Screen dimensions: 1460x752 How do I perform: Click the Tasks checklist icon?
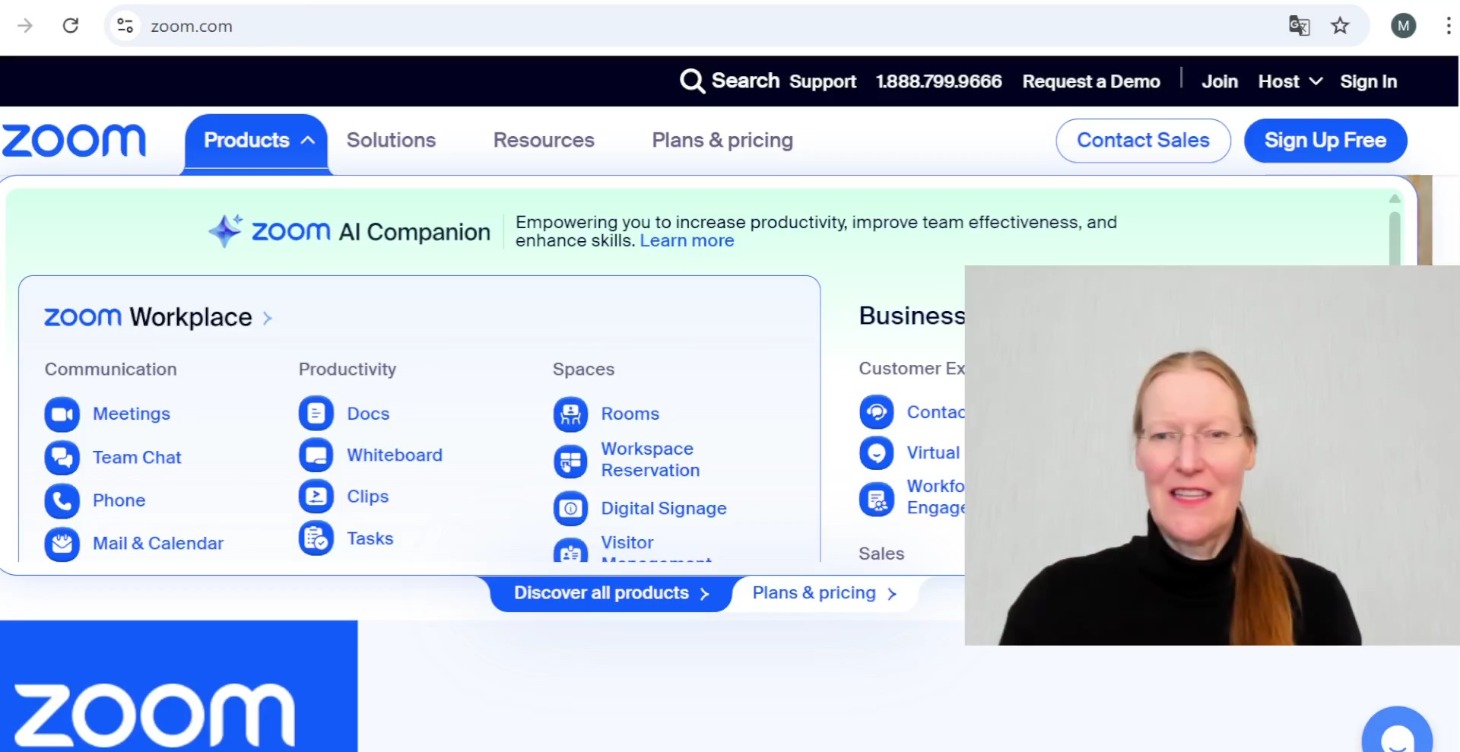tap(316, 538)
